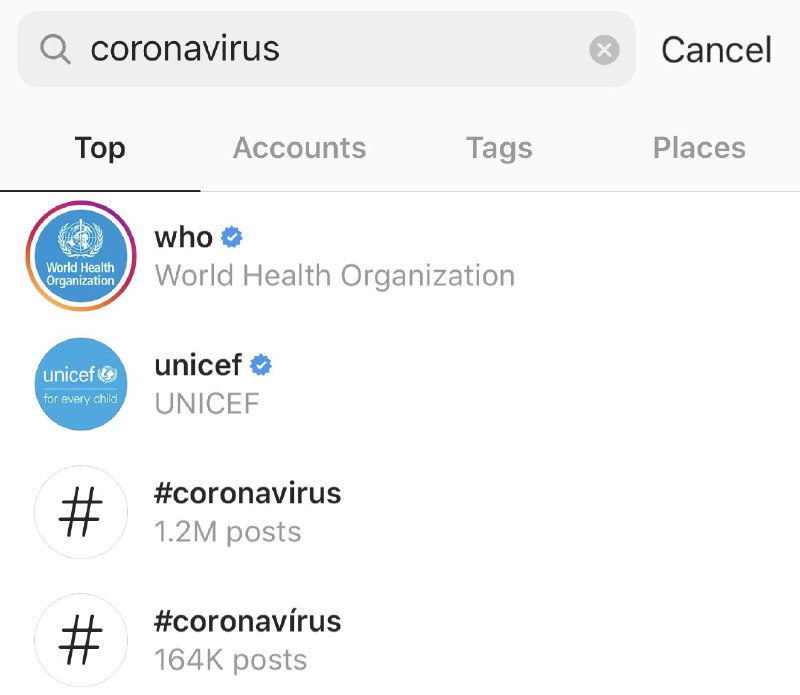The width and height of the screenshot is (800, 695).
Task: Select the #coronavírus accented hashtag result
Action: pos(248,621)
